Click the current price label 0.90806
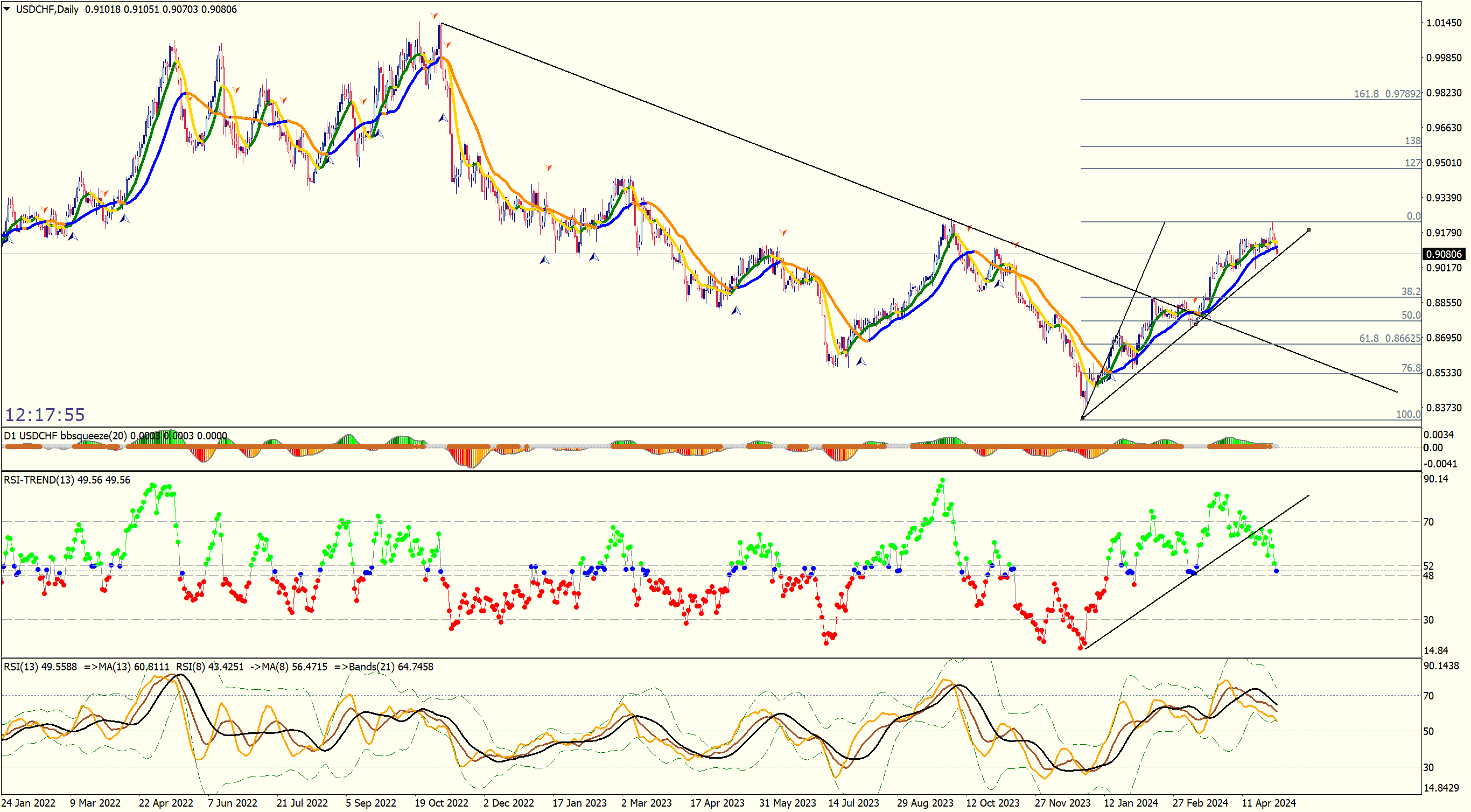This screenshot has width=1471, height=812. click(x=1444, y=254)
